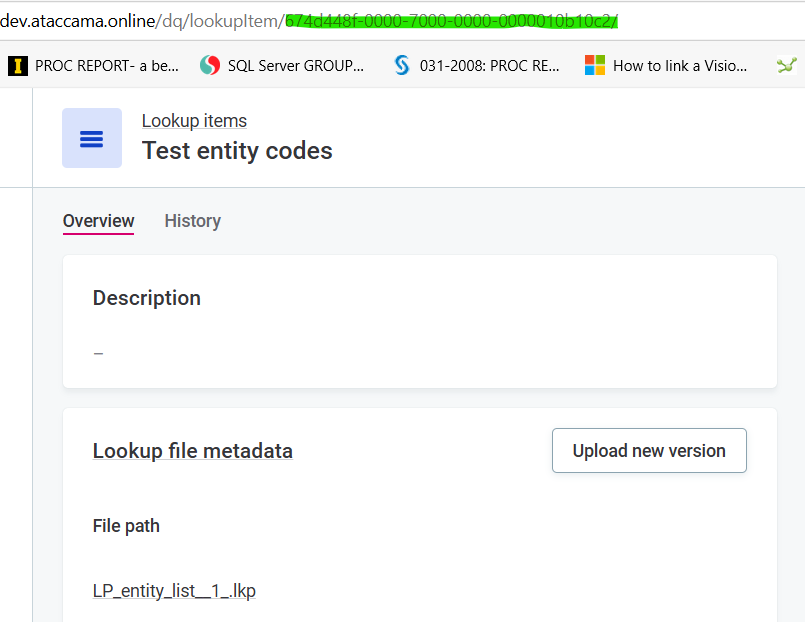Switch to the History tab

pos(193,221)
